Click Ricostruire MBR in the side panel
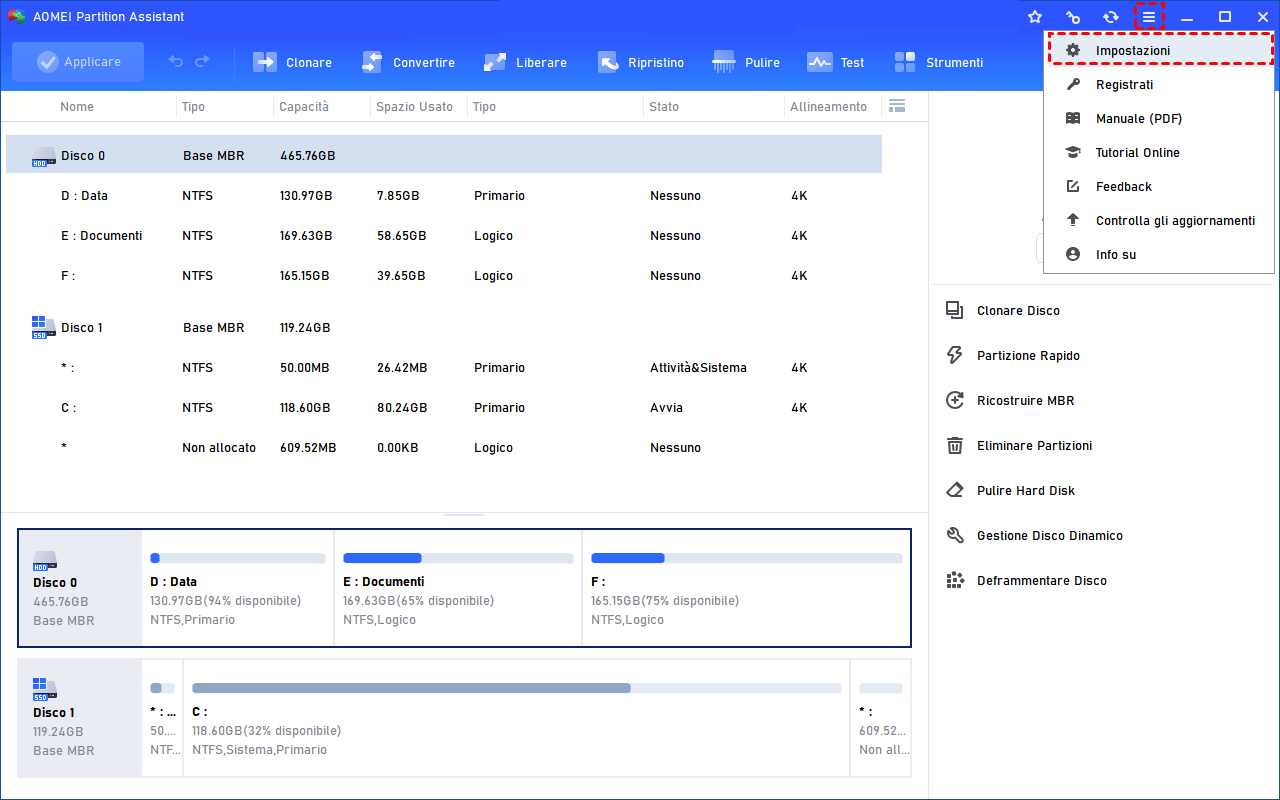 (1010, 401)
